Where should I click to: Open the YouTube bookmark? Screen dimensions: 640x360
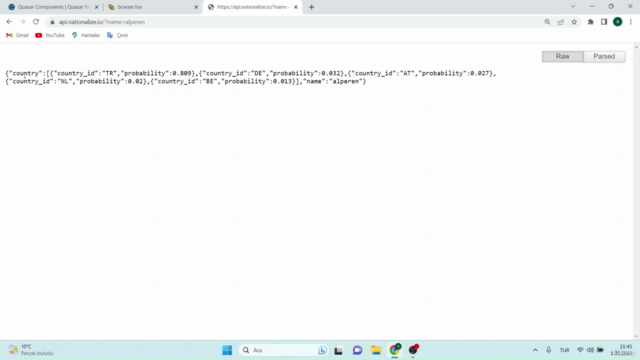pyautogui.click(x=50, y=36)
